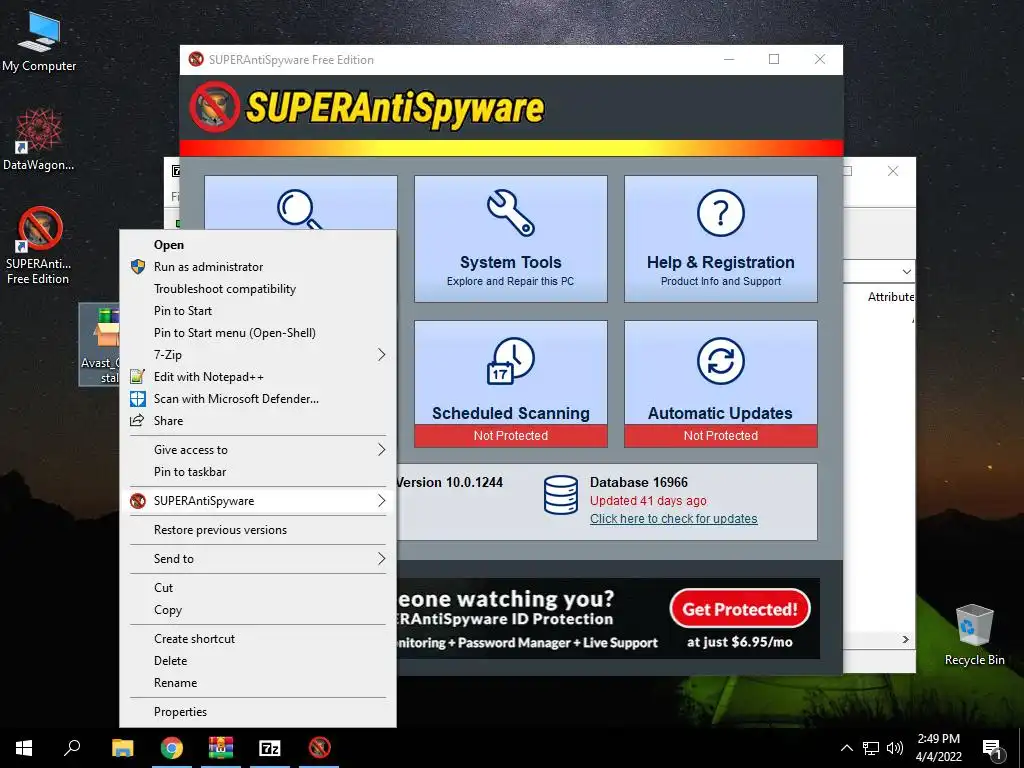Screen dimensions: 1024x768
Task: Click here to check for updates link
Action: point(673,519)
